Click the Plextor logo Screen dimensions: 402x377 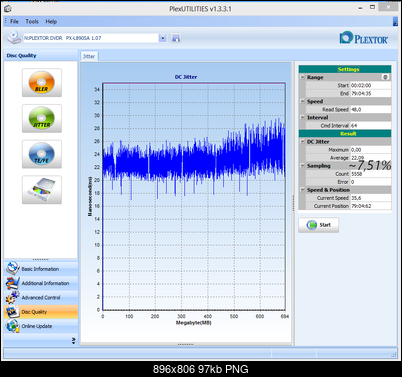(364, 38)
